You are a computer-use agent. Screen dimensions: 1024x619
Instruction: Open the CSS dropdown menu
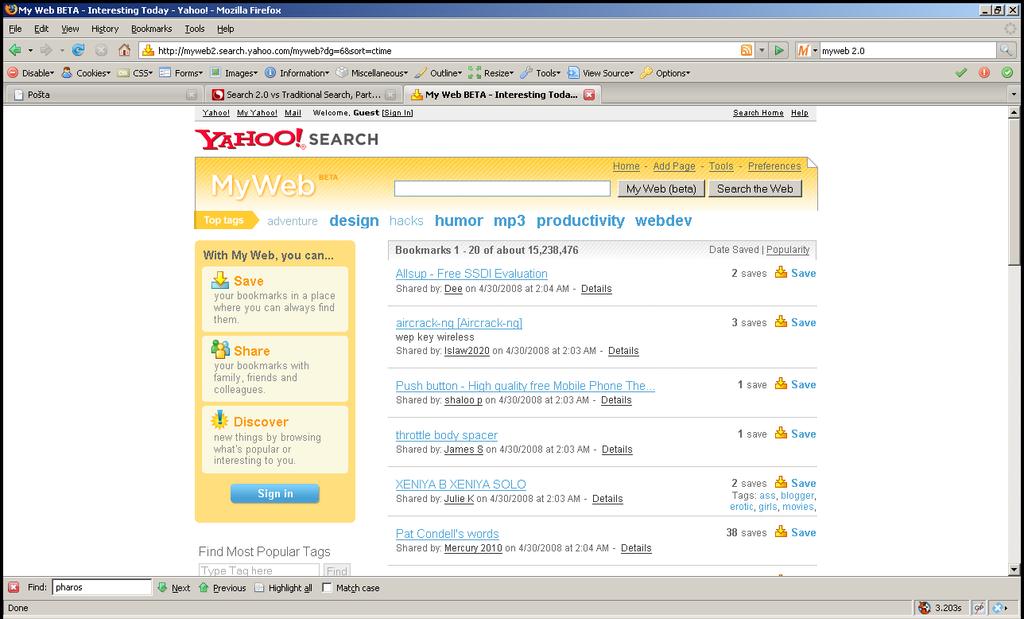[x=135, y=73]
